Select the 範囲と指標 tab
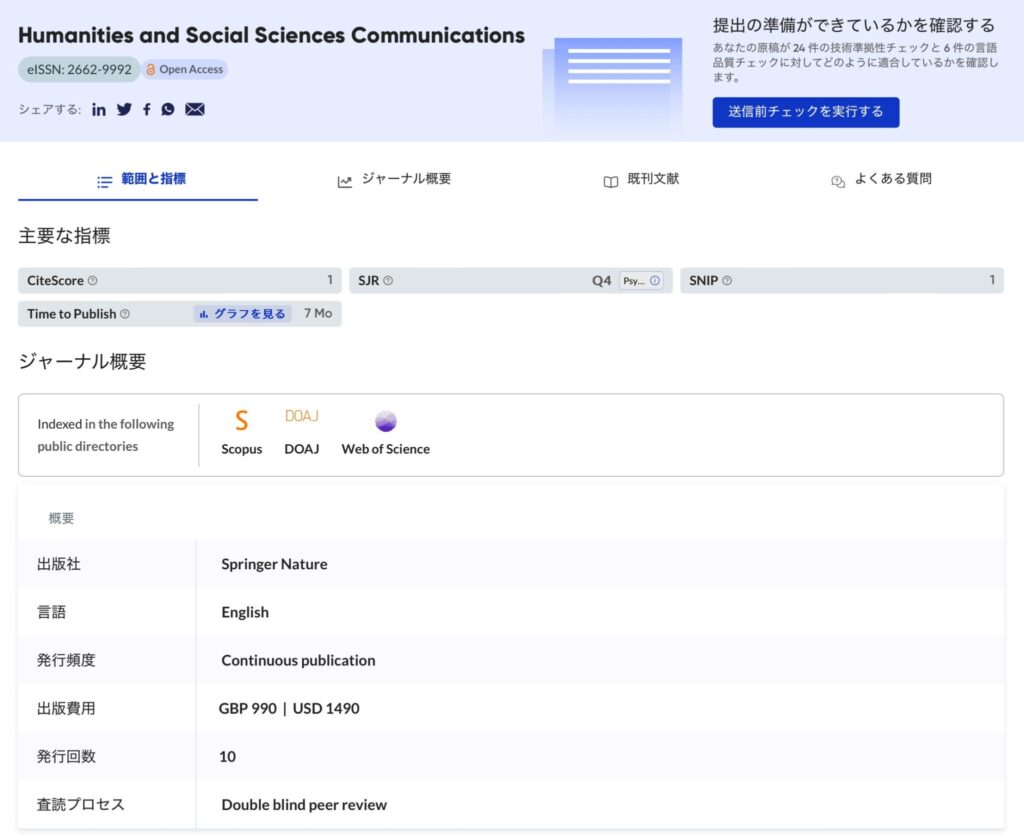 coord(141,179)
